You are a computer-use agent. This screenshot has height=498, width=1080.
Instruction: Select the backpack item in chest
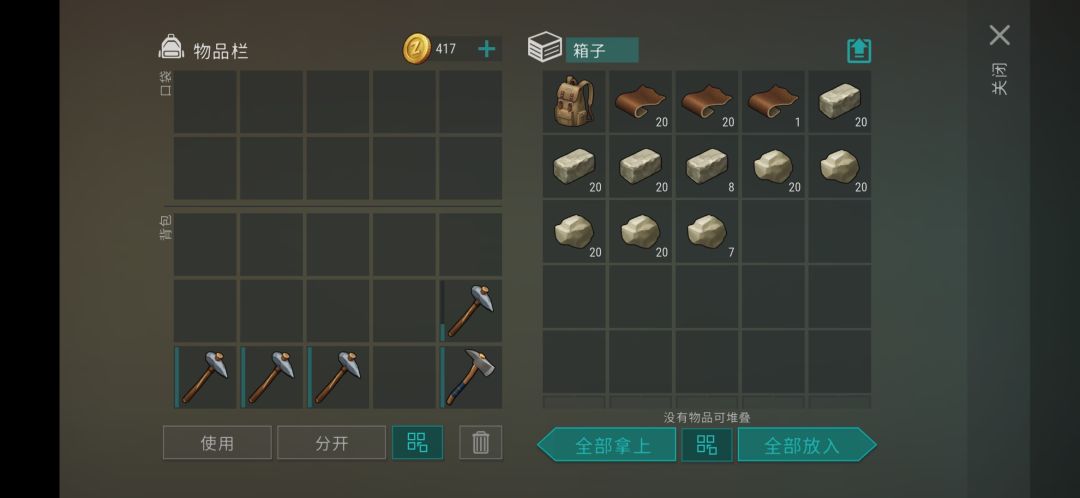(574, 101)
